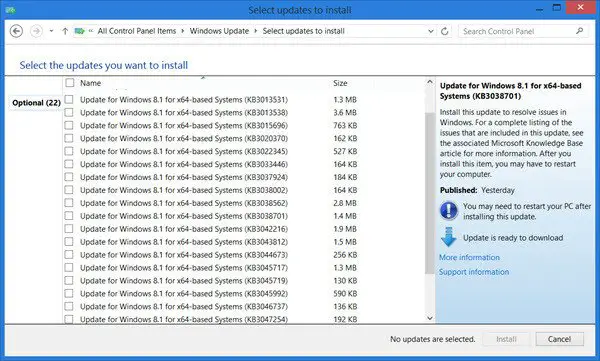Check the KB3015696 update checkbox
Viewport: 600px width, 361px height.
pos(69,125)
